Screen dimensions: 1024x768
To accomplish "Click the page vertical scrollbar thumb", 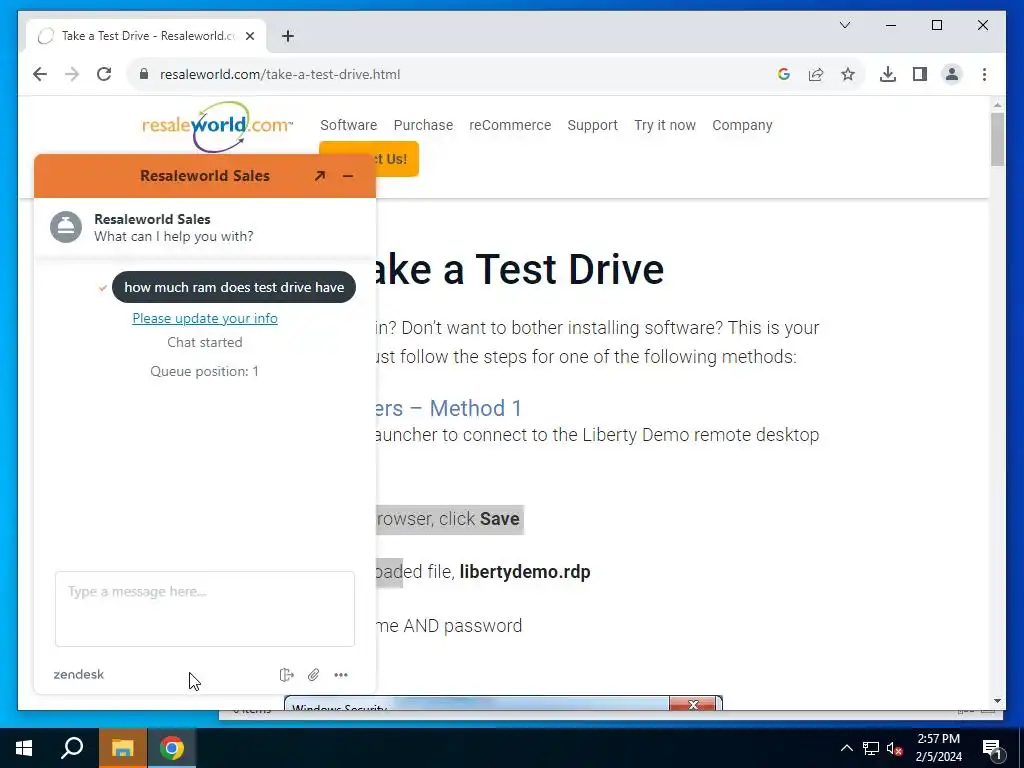I will pyautogui.click(x=997, y=139).
